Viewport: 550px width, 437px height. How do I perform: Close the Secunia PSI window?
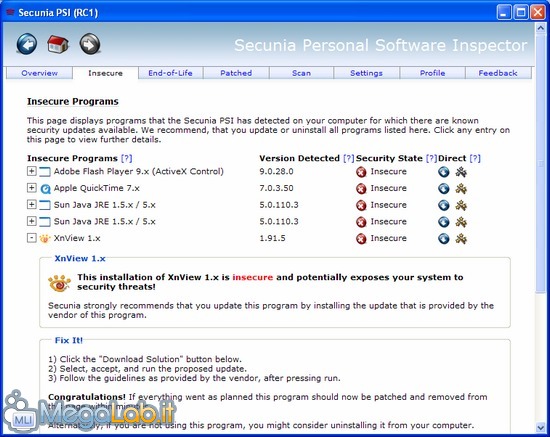tap(538, 13)
